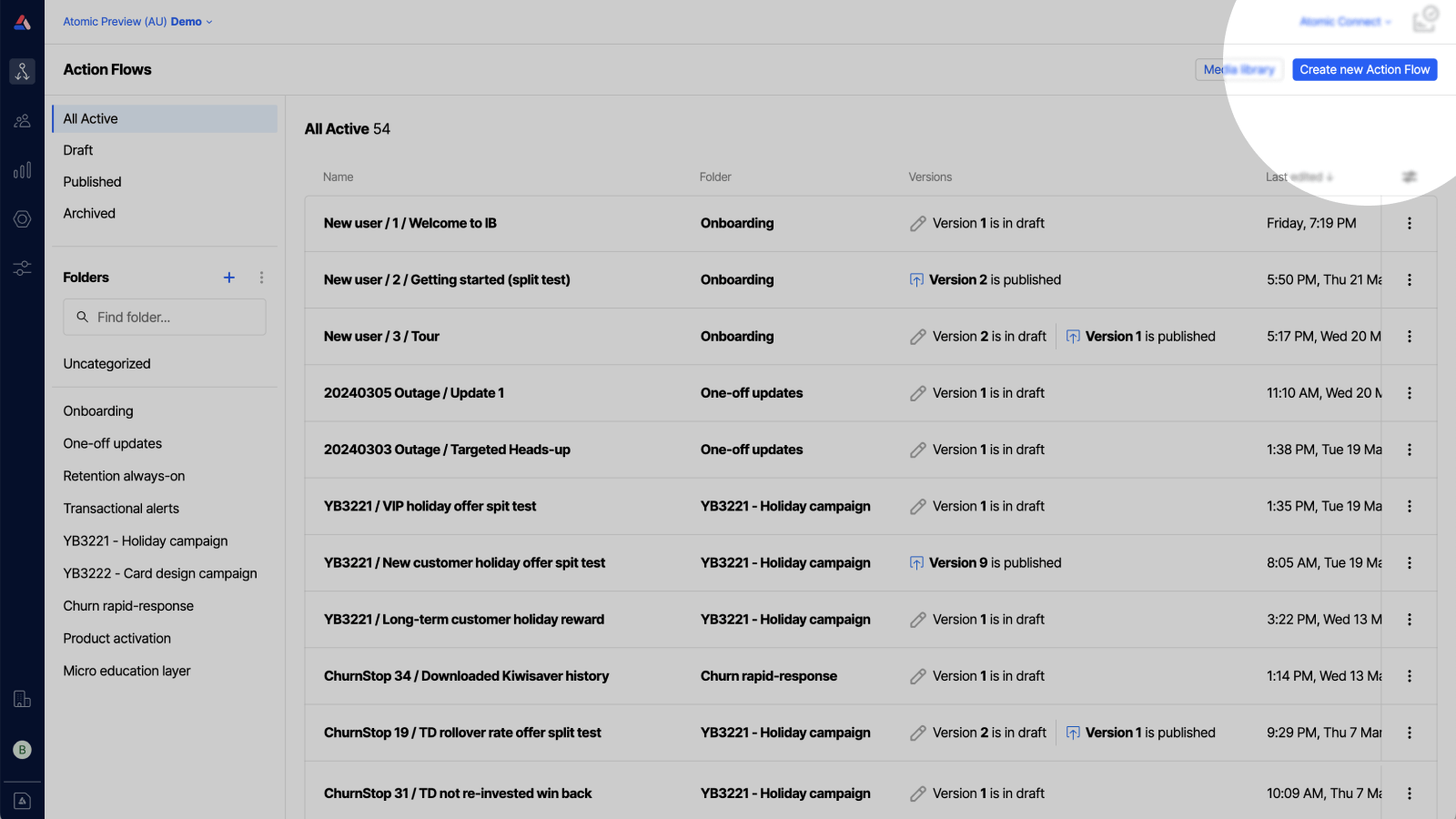Open row menu for New customer holiday offer
The height and width of the screenshot is (819, 1456).
[1410, 563]
